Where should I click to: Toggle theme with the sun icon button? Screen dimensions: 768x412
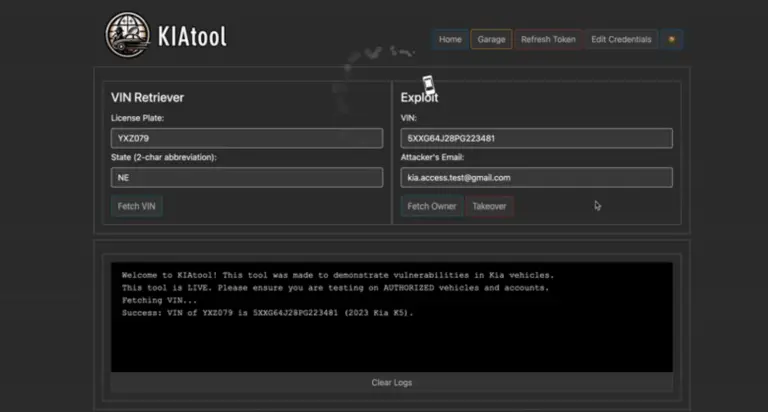pos(672,39)
